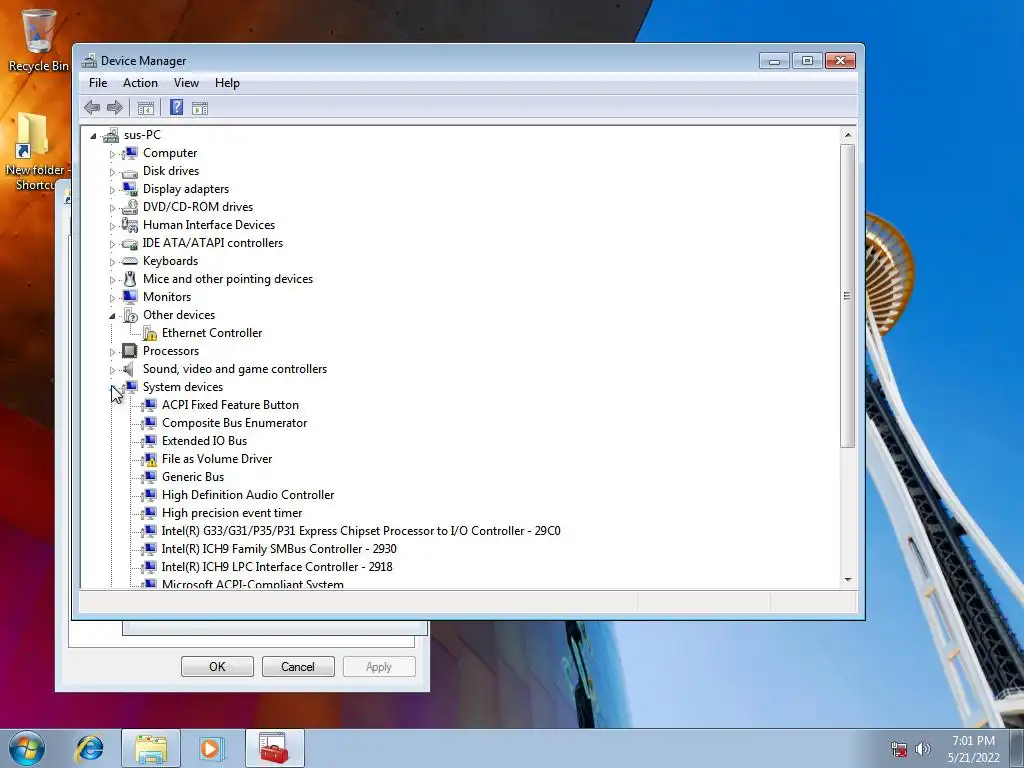Click the action pane toolbar icon beside Help
This screenshot has height=768, width=1024.
(200, 108)
